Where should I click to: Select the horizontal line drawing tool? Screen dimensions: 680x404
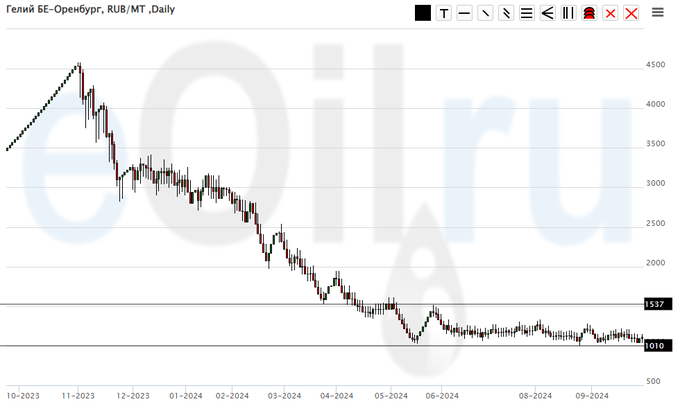464,13
